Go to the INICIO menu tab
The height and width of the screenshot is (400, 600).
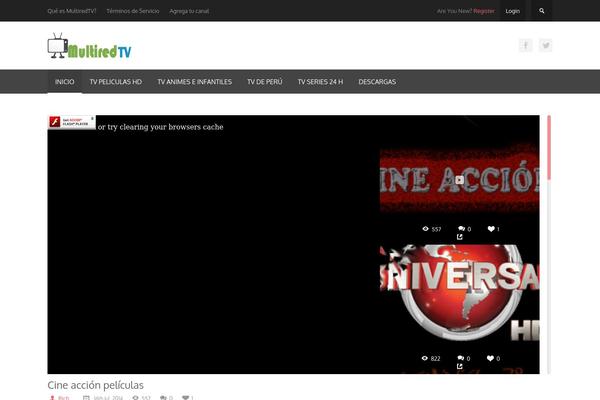(64, 82)
